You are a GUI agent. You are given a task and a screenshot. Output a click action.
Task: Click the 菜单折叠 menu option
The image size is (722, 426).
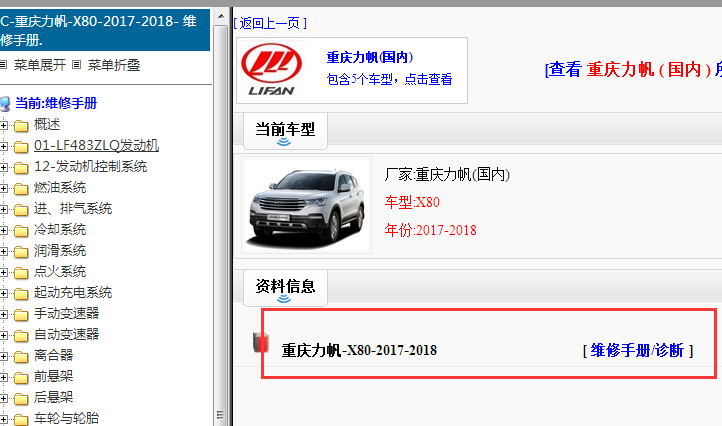[114, 65]
